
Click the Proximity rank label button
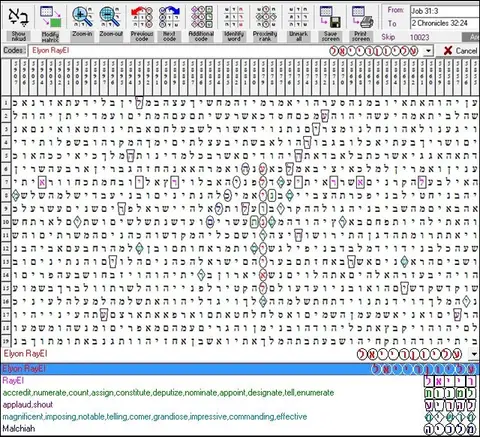pos(265,36)
